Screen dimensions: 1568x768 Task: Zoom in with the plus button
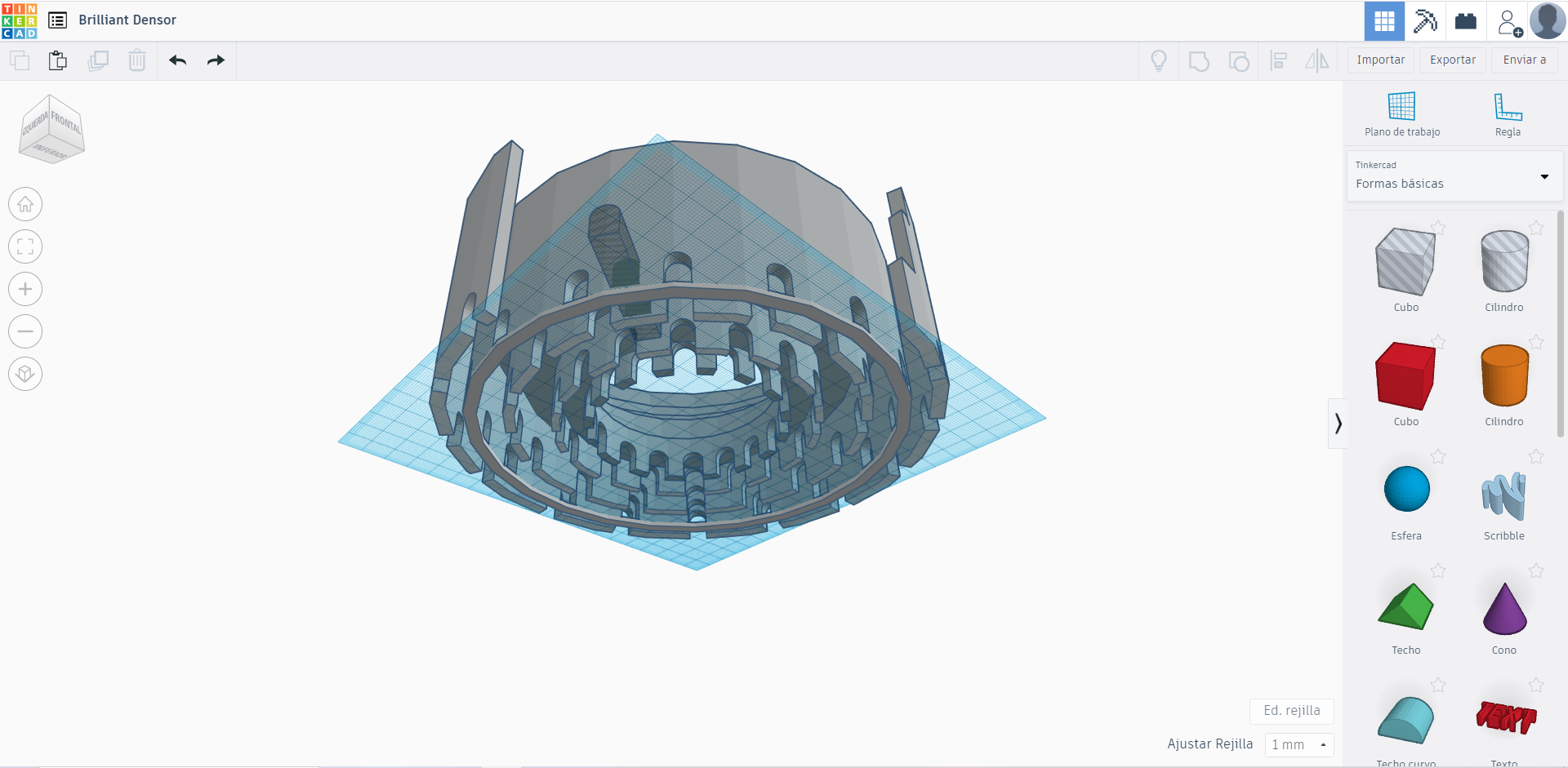25,289
